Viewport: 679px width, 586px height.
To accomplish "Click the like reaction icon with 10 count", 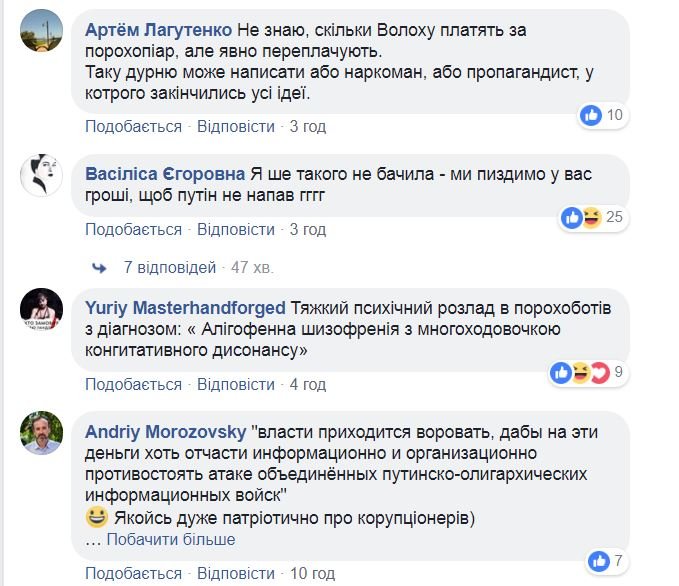I will click(592, 115).
